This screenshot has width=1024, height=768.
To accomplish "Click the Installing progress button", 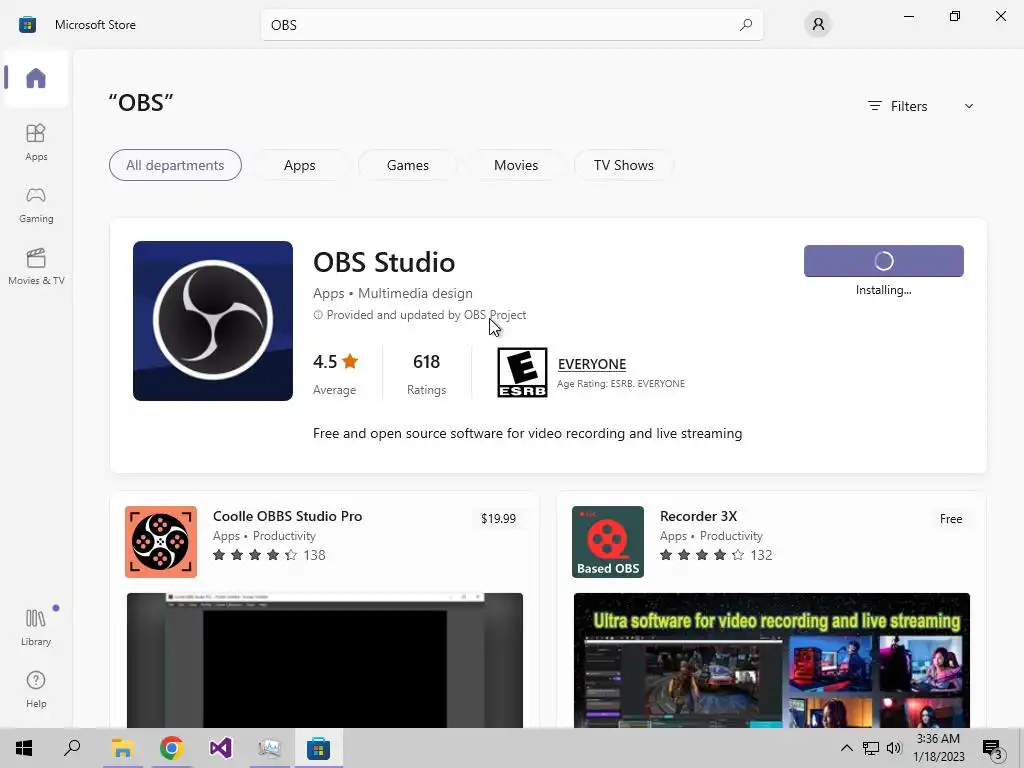I will click(x=884, y=261).
